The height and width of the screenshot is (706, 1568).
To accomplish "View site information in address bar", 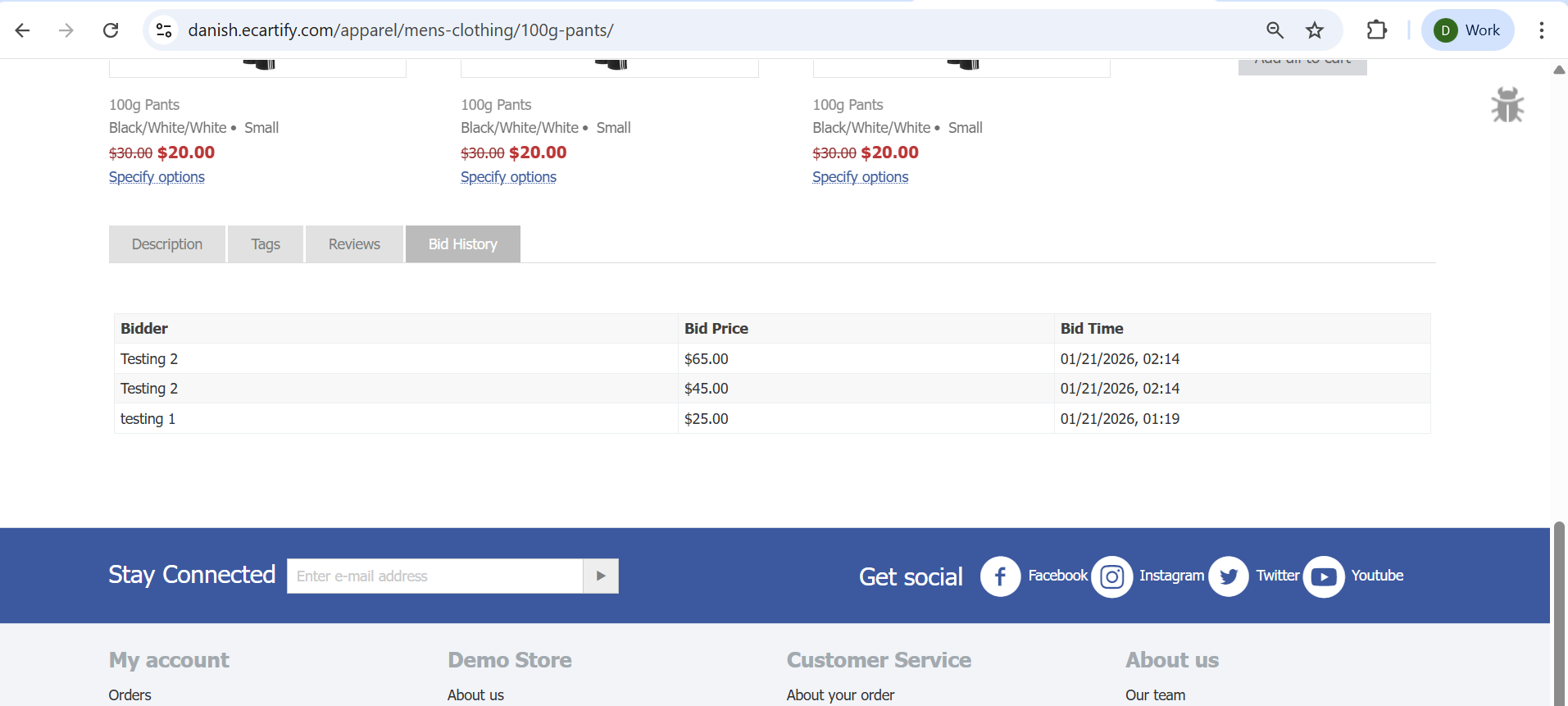I will coord(164,30).
